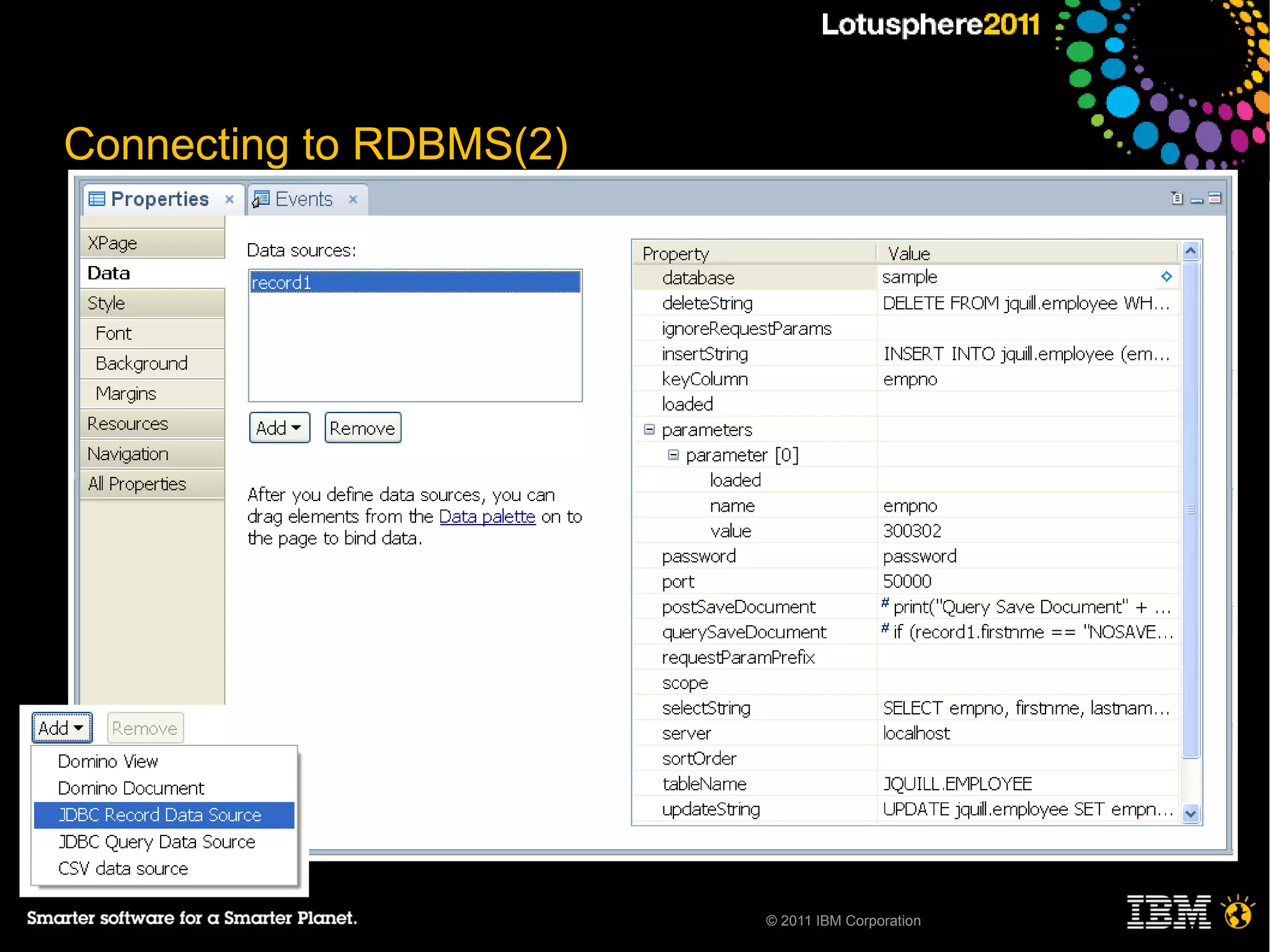Screen dimensions: 1270x952
Task: Open the Margins section
Action: (x=153, y=394)
